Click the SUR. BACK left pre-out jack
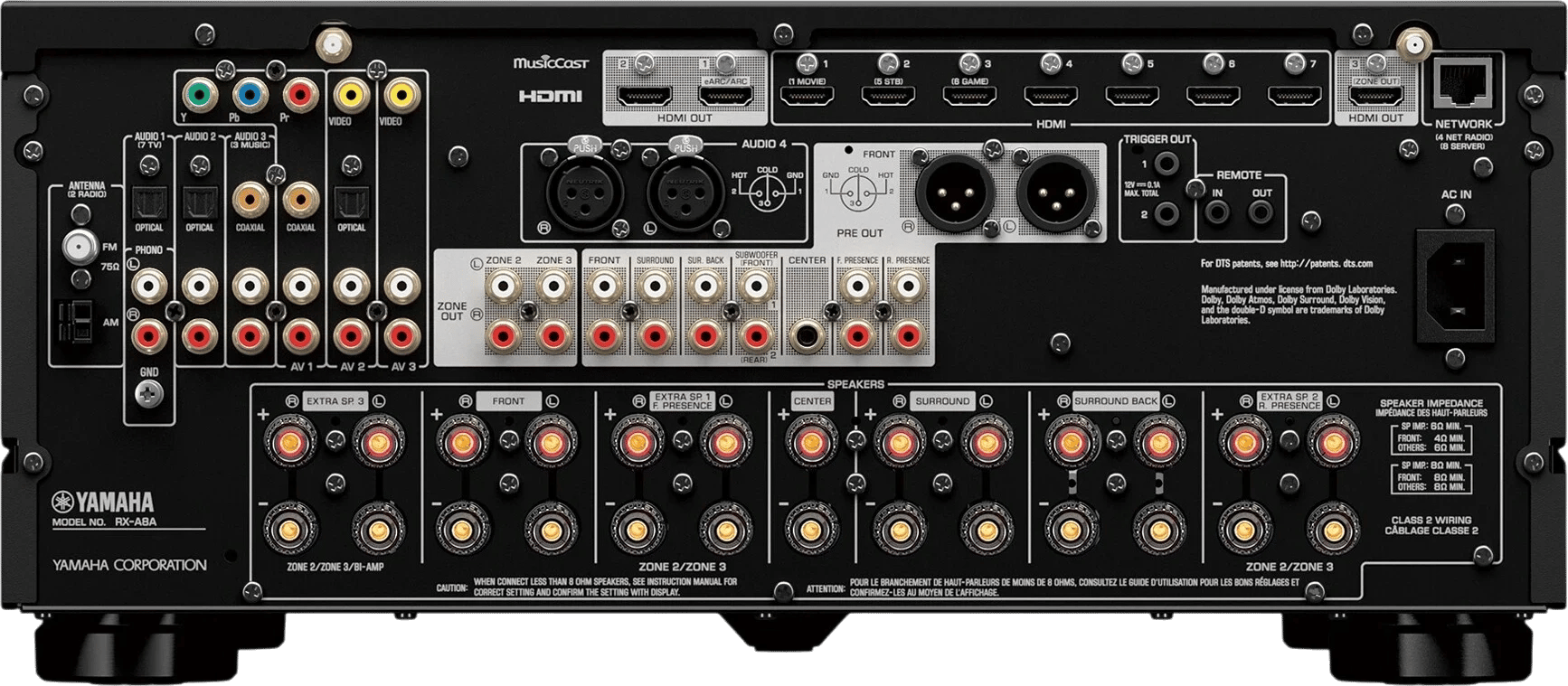The image size is (1568, 686). coord(705,287)
